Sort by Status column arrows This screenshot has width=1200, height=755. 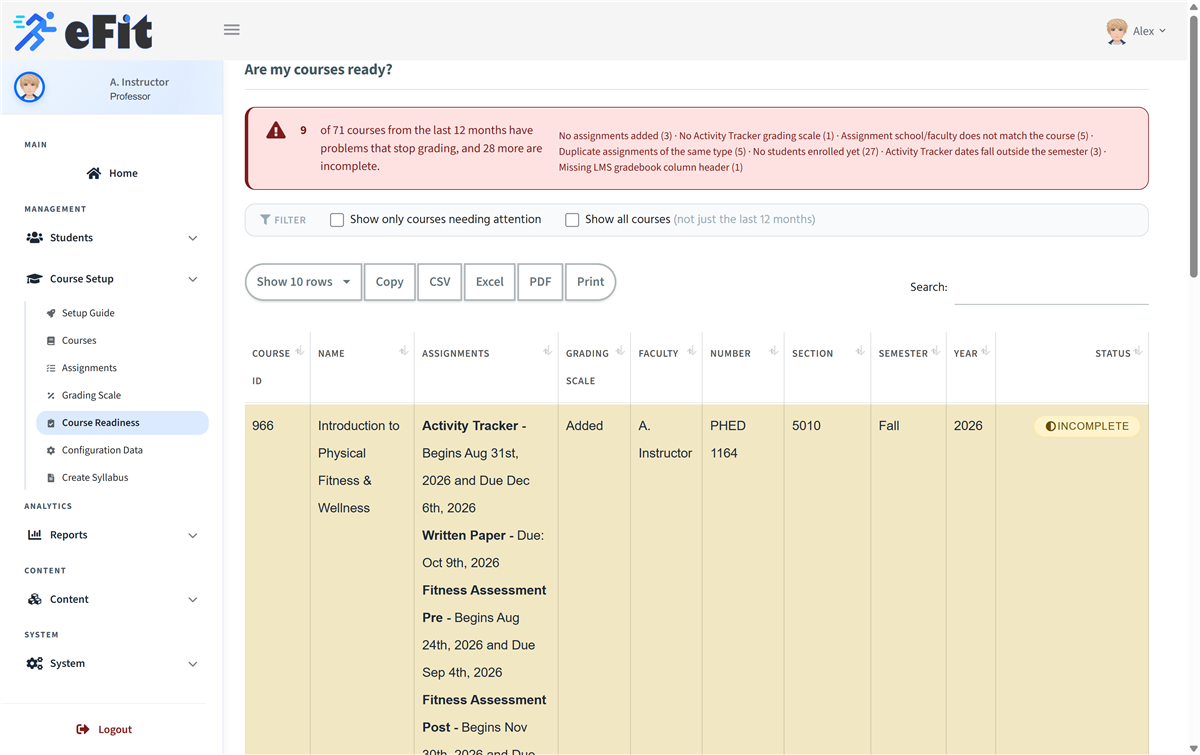pos(1138,351)
